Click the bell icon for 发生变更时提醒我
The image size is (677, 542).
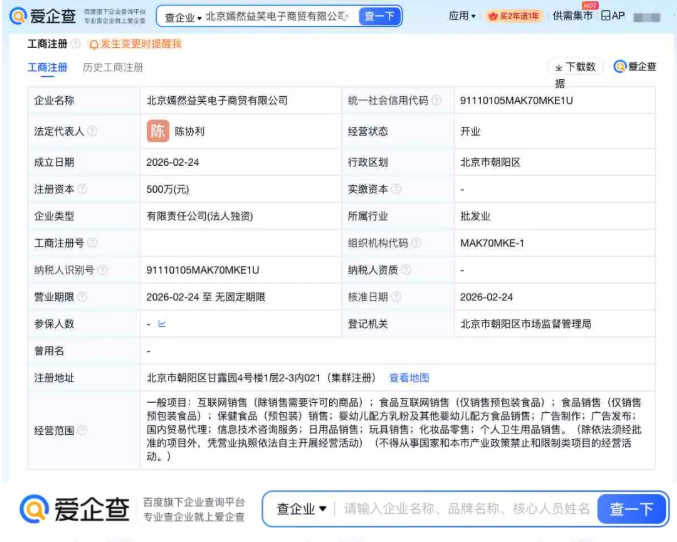click(x=94, y=45)
